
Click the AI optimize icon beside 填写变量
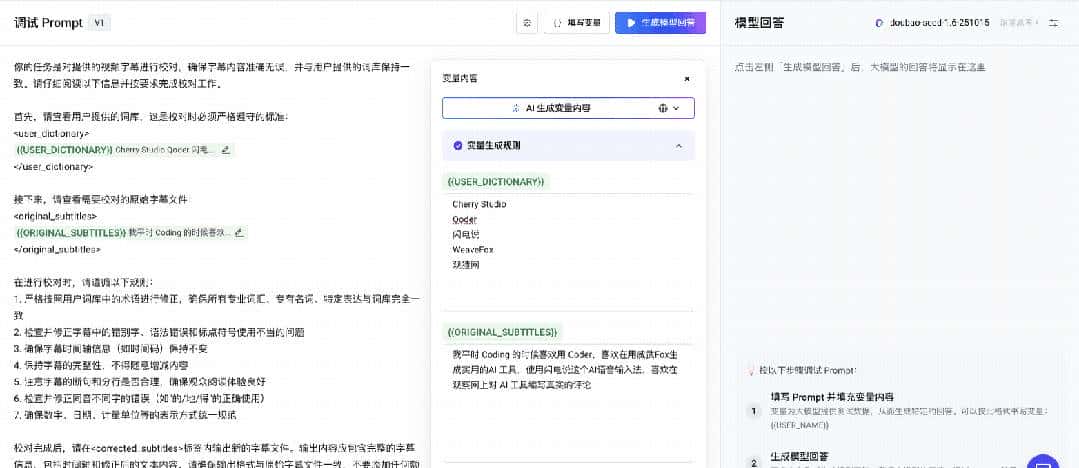pyautogui.click(x=527, y=23)
